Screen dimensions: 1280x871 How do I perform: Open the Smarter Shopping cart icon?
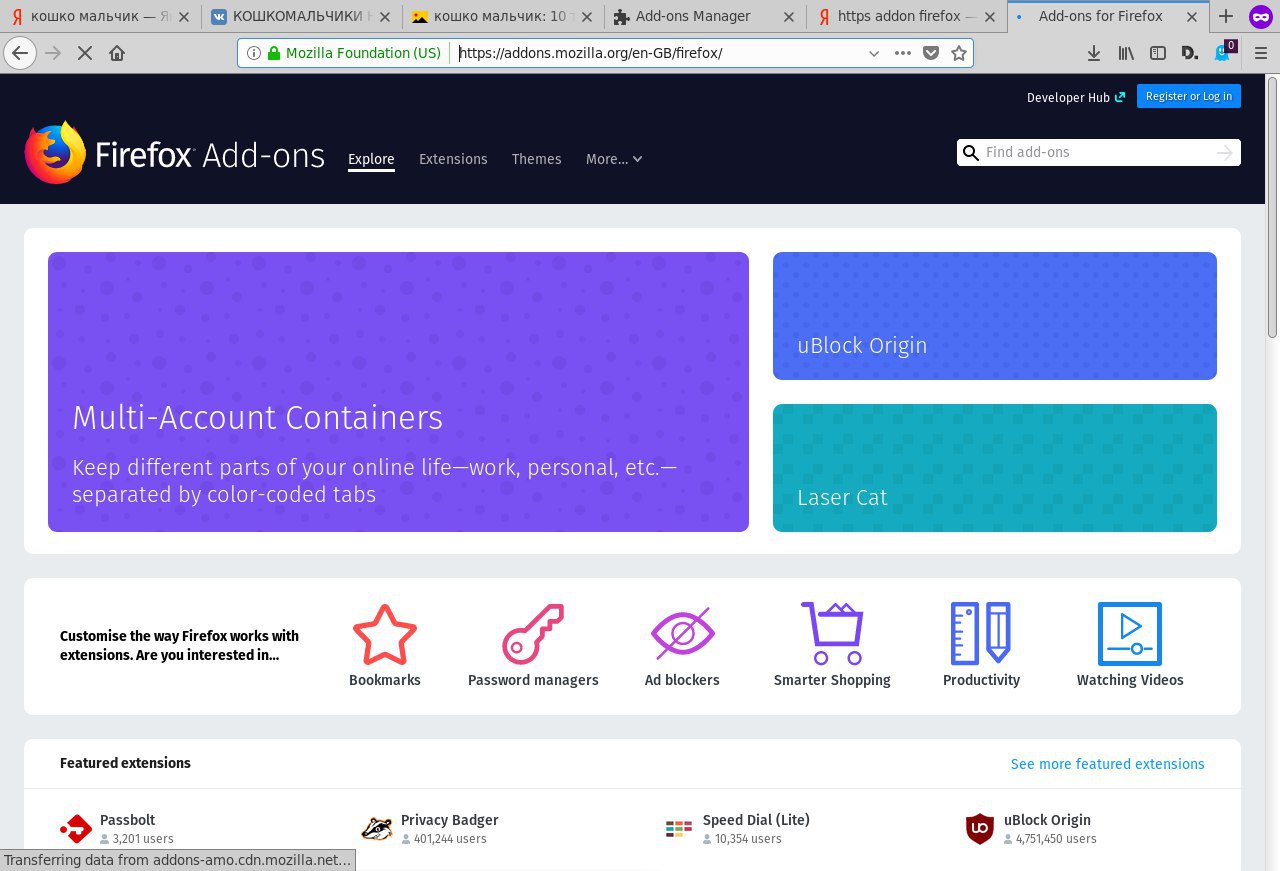(x=832, y=634)
